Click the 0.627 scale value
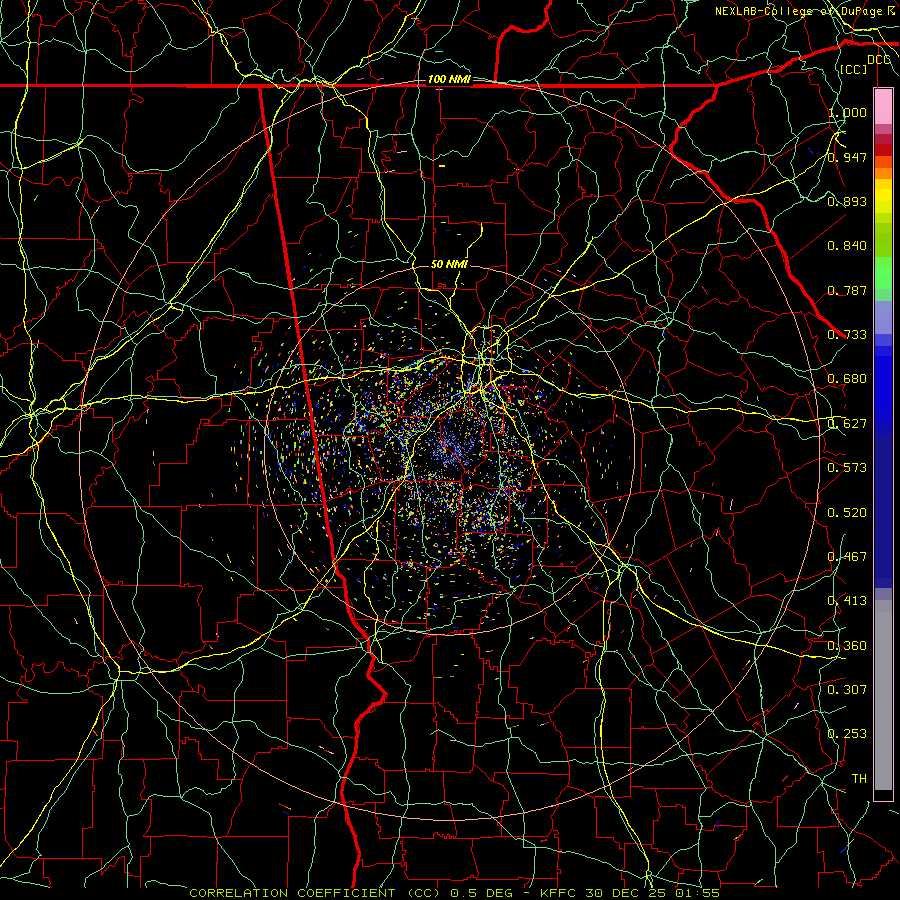The height and width of the screenshot is (900, 900). pyautogui.click(x=847, y=424)
